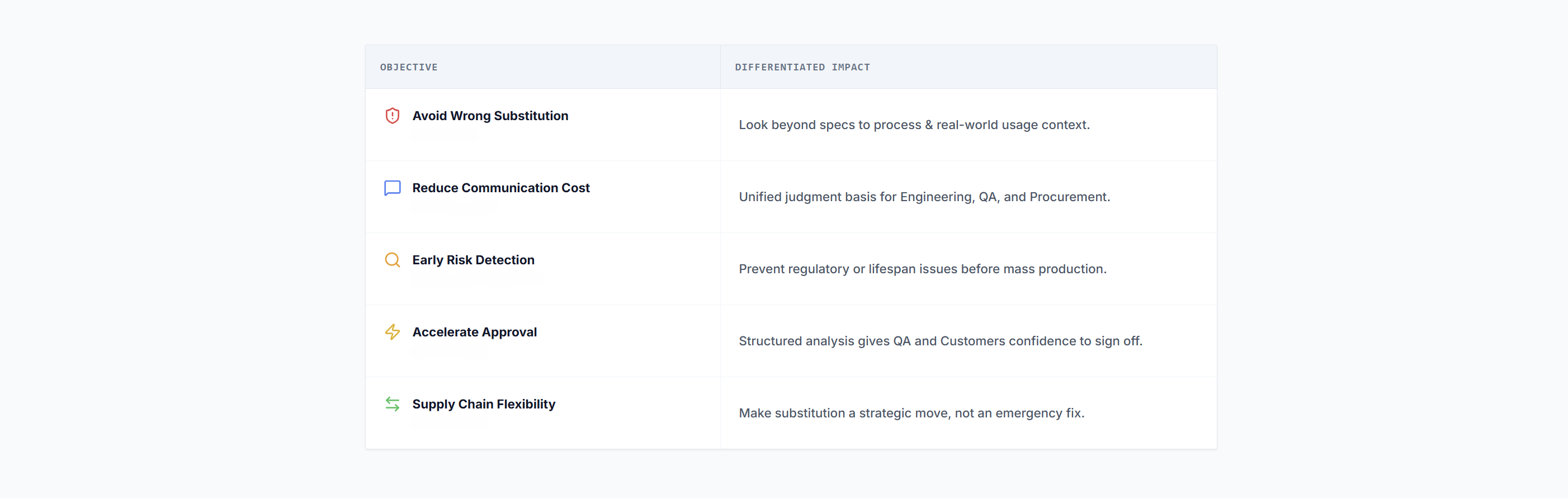
Task: Click the orange magnifying glass icon
Action: click(393, 260)
